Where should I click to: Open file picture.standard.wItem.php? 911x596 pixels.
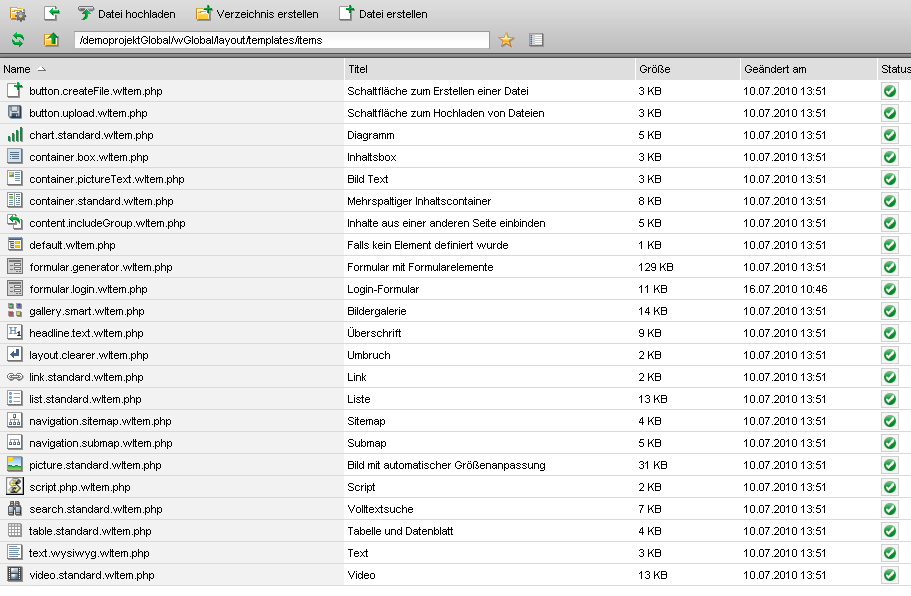point(95,465)
